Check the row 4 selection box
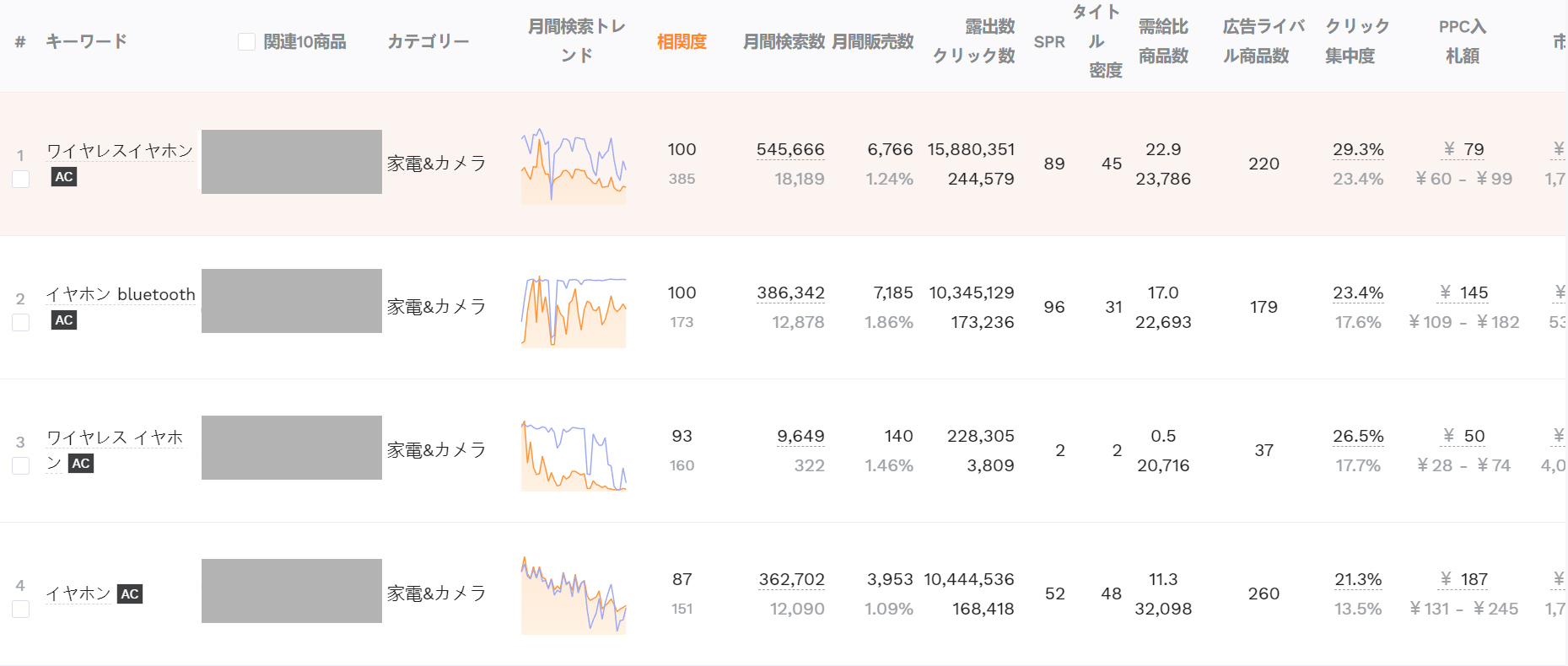 pos(21,610)
